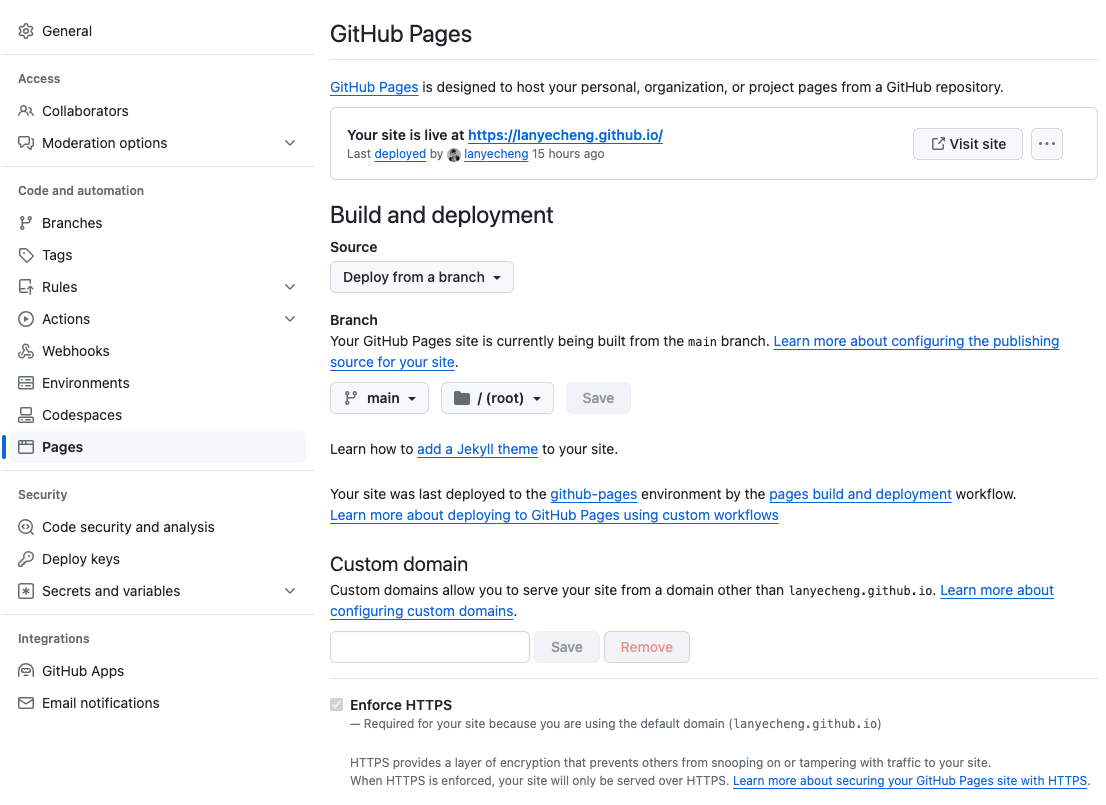1106x805 pixels.
Task: Click the lanyecheng avatar image
Action: click(x=454, y=155)
